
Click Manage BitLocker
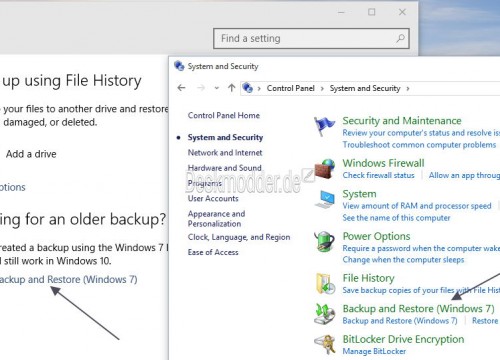coord(374,351)
